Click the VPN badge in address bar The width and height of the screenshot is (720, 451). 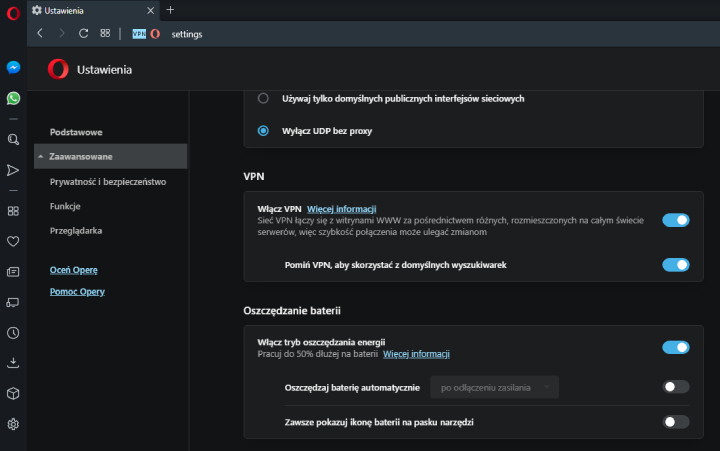(139, 33)
